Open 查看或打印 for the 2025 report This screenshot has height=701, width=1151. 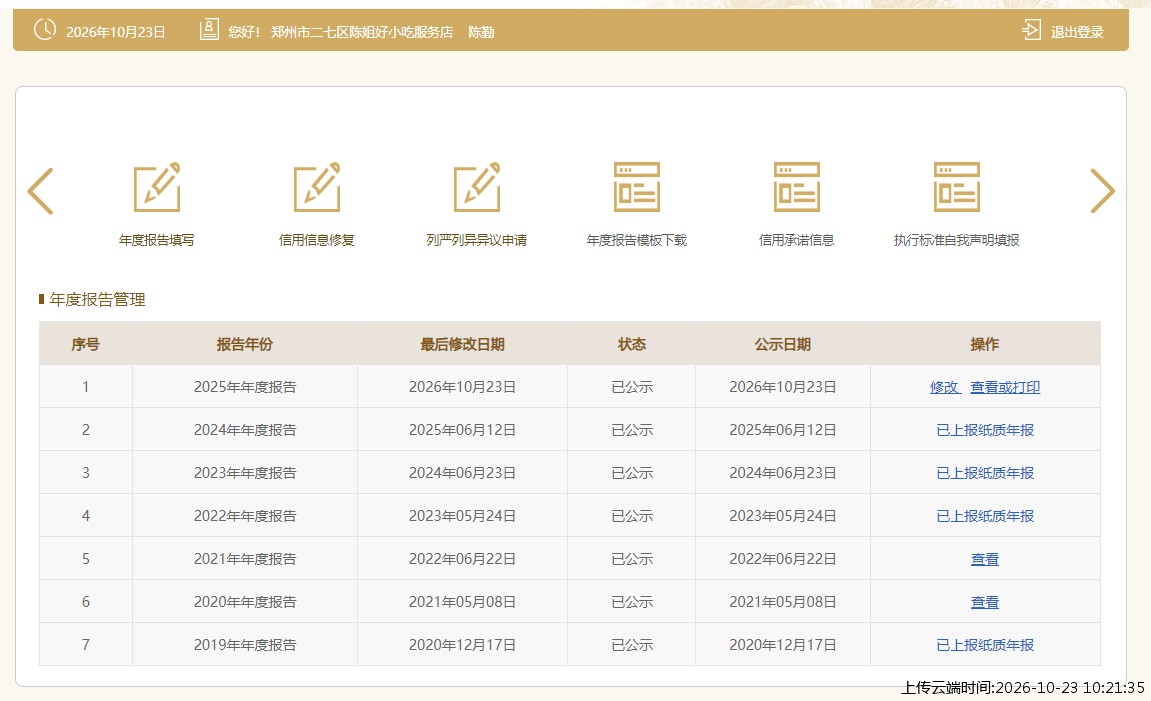tap(1005, 387)
